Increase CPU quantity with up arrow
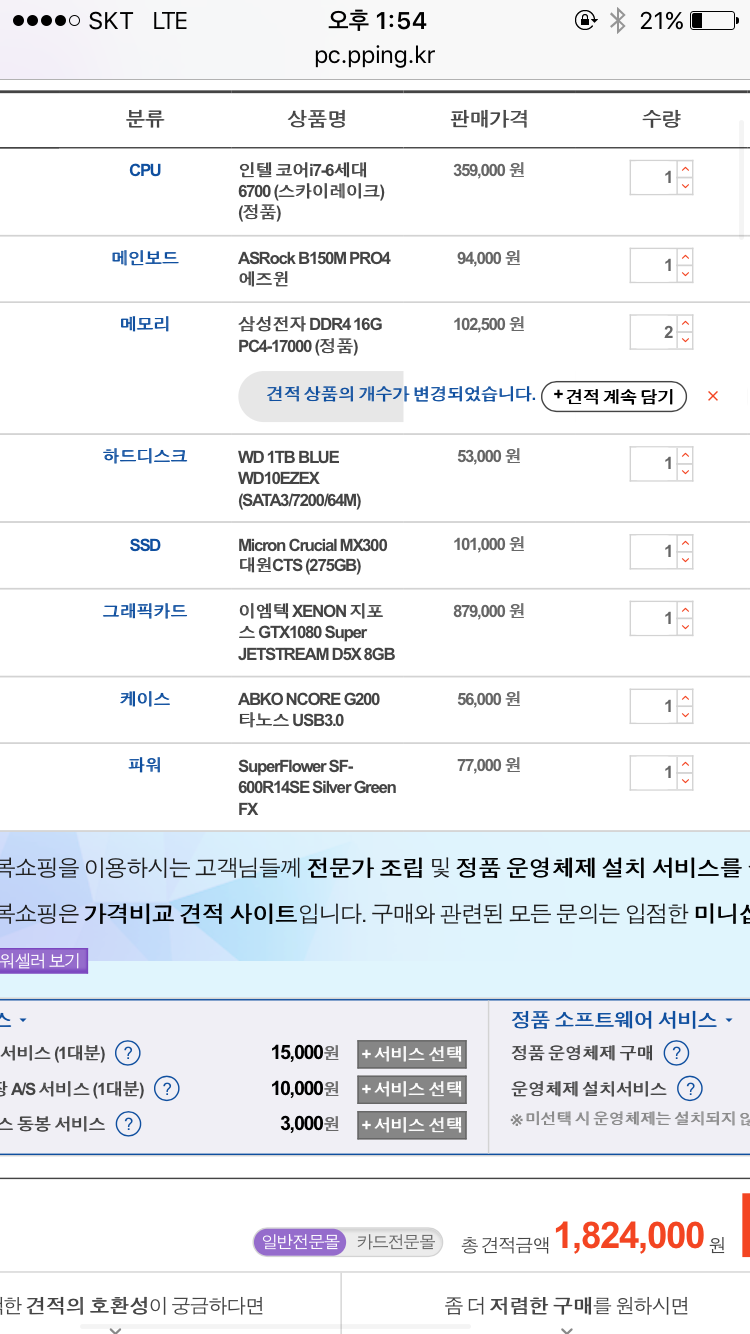 [685, 169]
